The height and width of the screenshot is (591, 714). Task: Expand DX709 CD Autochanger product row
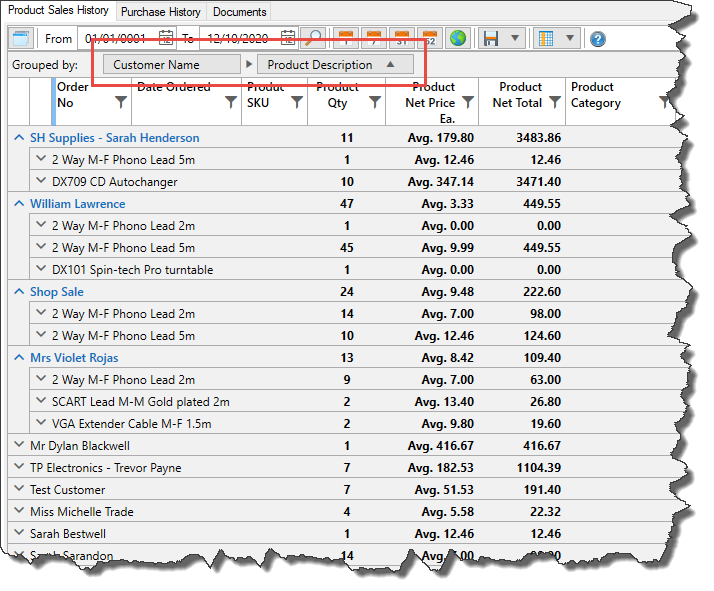(x=41, y=182)
